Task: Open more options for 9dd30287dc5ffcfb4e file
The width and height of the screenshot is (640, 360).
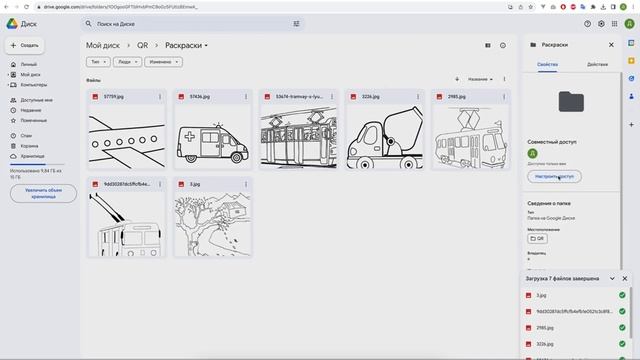Action: [160, 184]
